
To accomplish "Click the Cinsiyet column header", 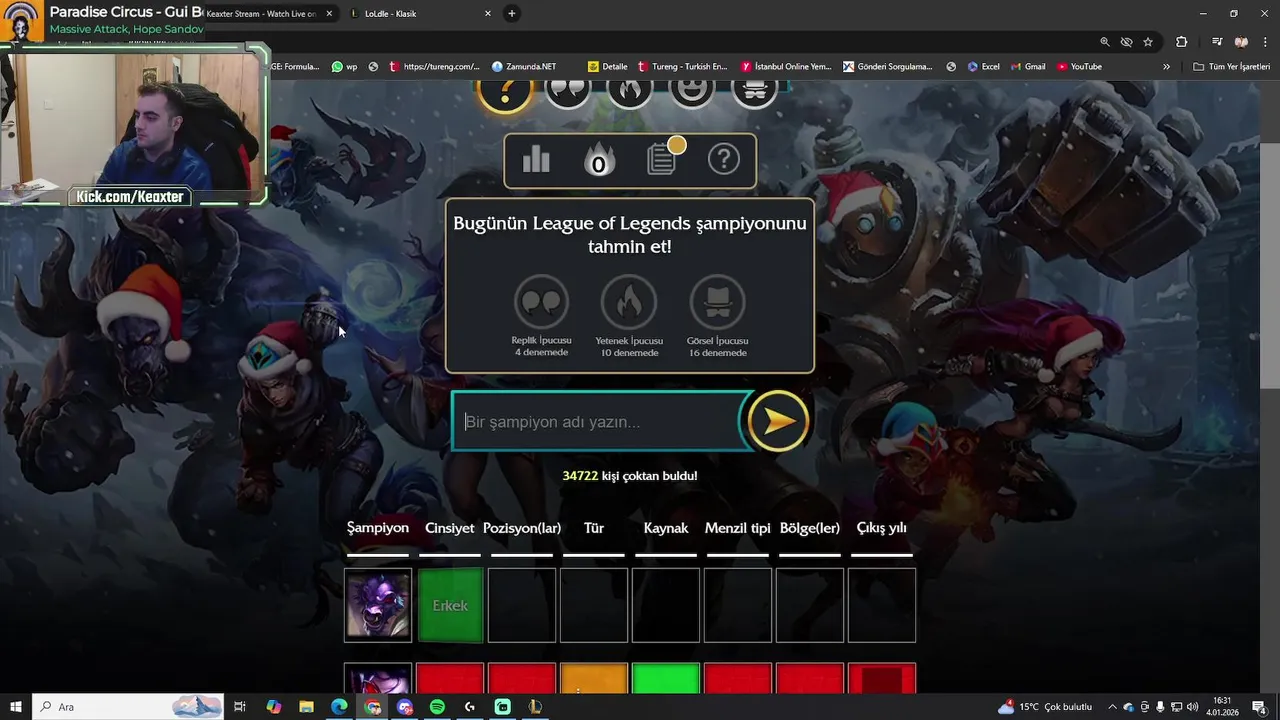I will point(450,528).
